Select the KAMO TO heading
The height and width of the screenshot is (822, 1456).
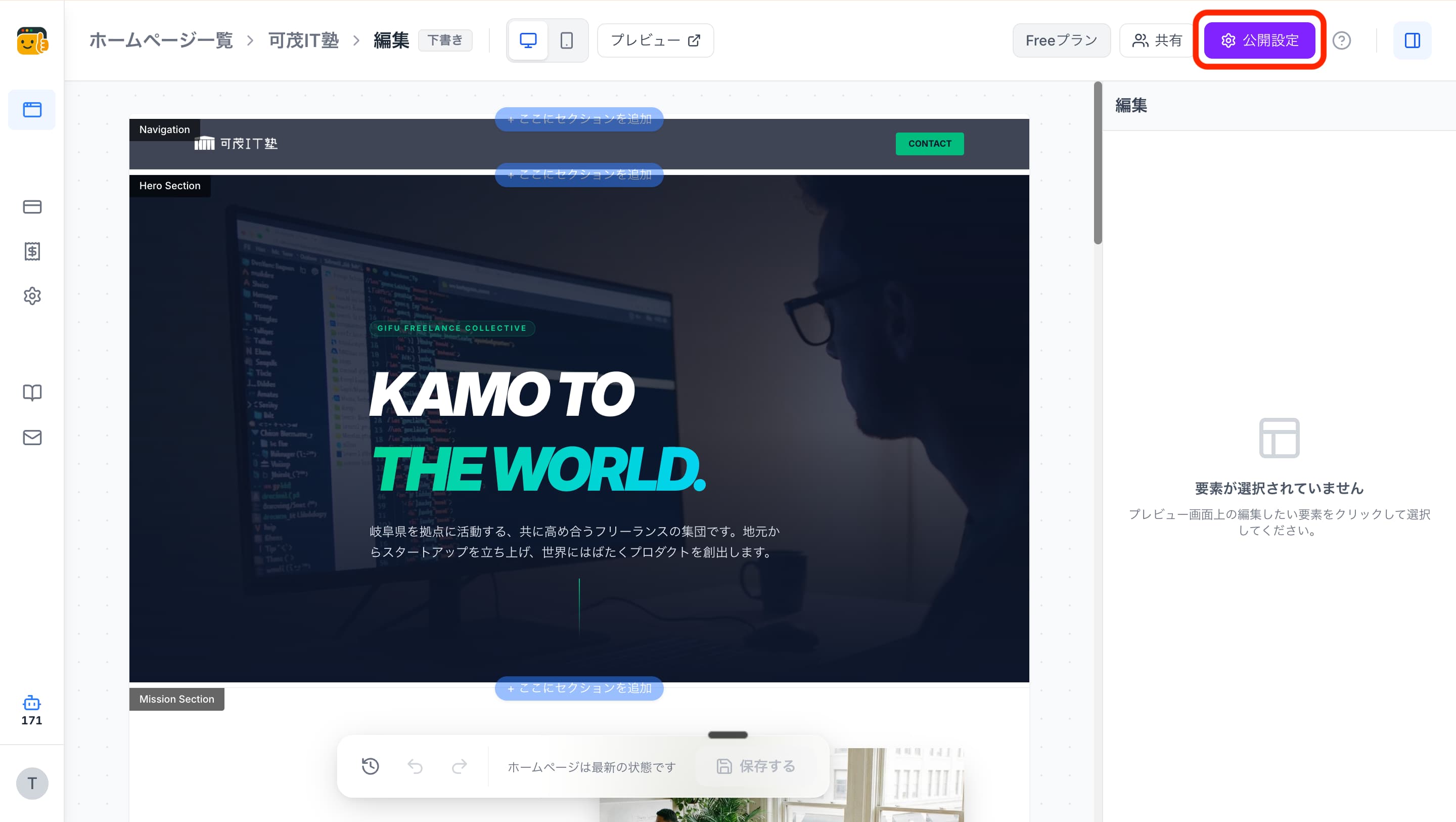pos(502,395)
